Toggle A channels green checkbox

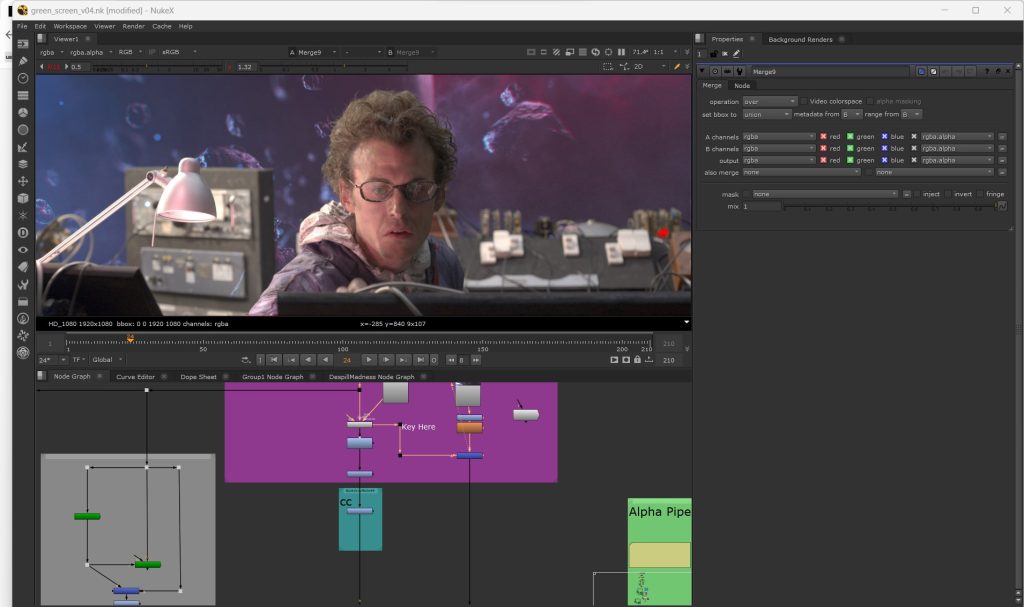pyautogui.click(x=850, y=137)
